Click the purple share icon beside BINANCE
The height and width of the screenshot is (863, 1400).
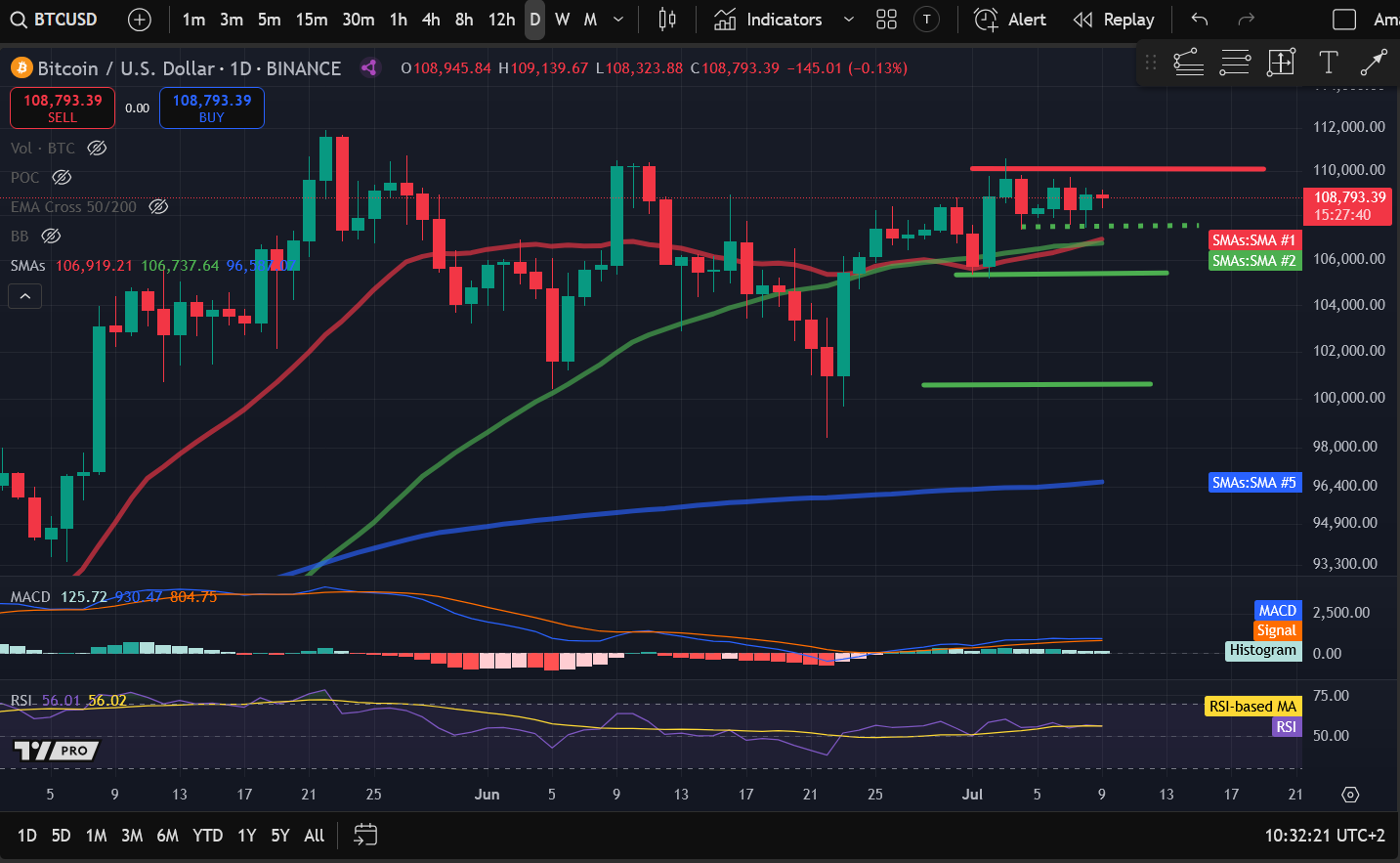(x=369, y=67)
